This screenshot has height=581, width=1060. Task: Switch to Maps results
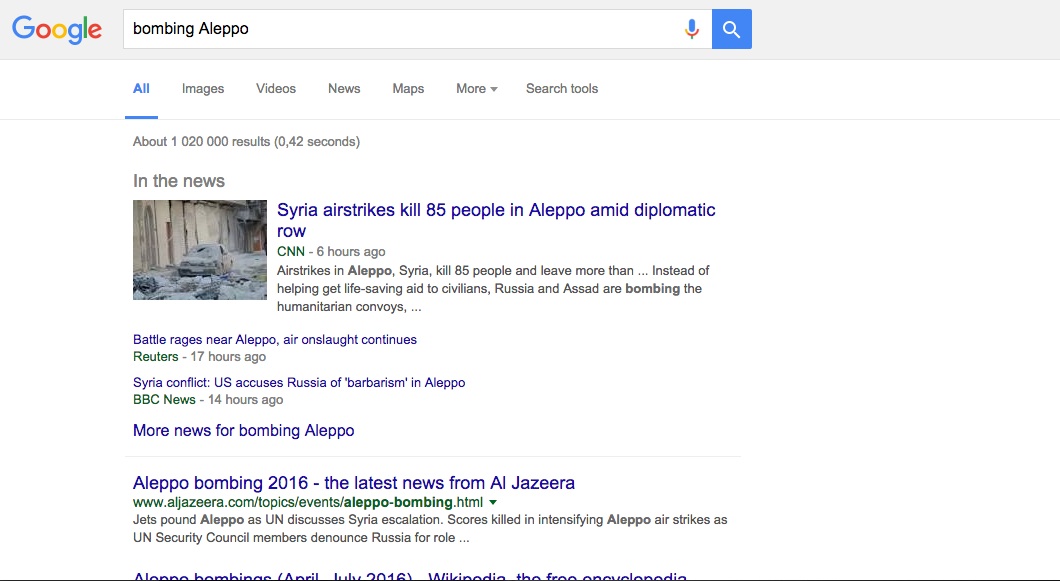point(407,89)
